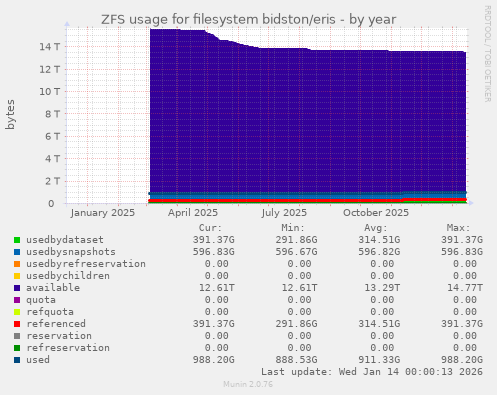The height and width of the screenshot is (395, 497).
Task: Click the graph title ZFS usage for filesystem bidston/eris
Action: point(248,19)
